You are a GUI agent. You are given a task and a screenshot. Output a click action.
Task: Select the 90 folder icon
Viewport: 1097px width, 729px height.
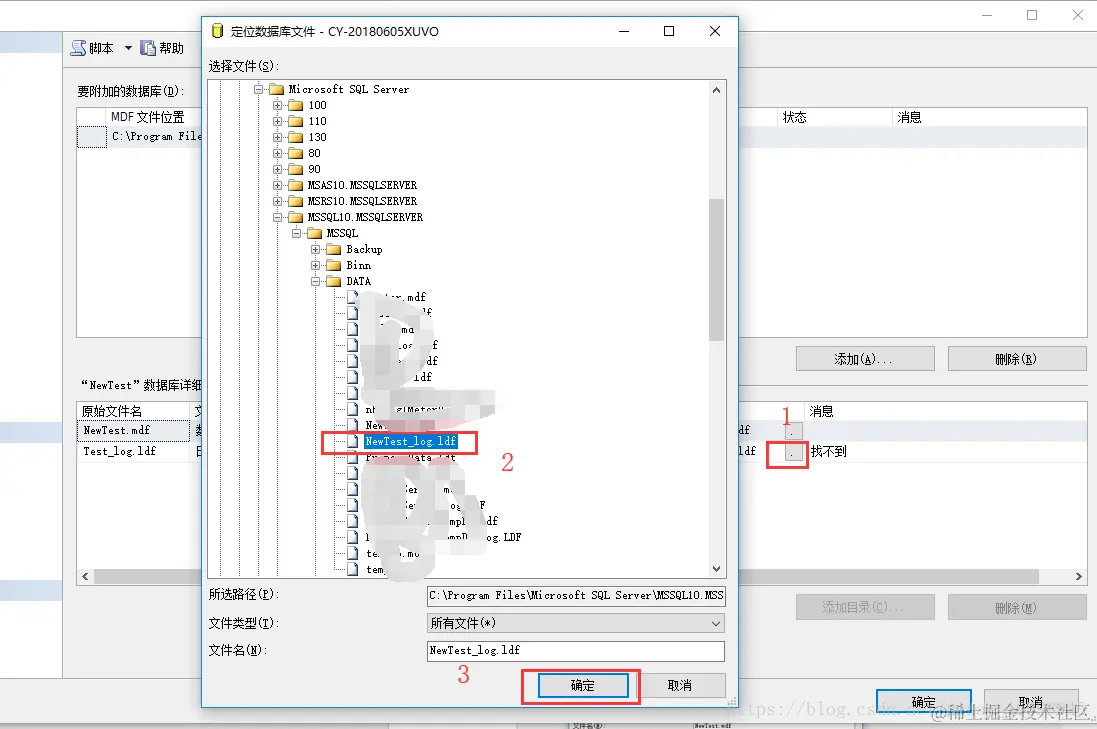tap(296, 169)
